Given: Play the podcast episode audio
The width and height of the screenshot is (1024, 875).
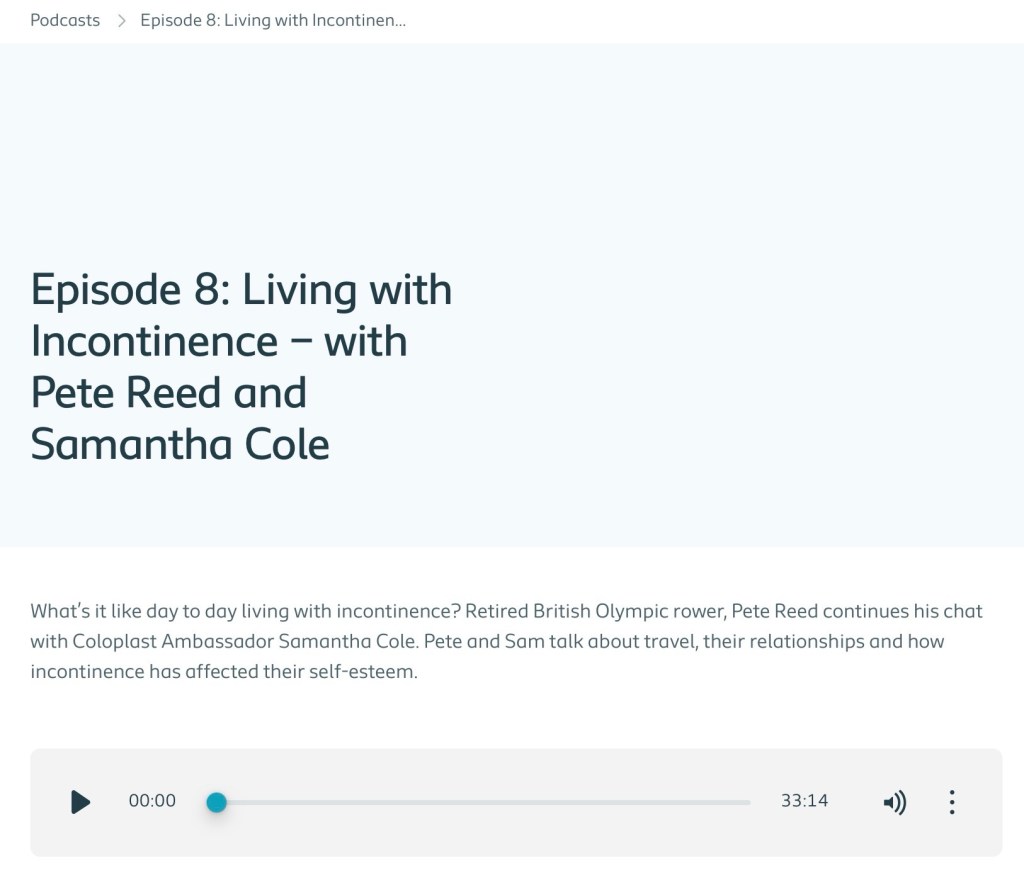Looking at the screenshot, I should pyautogui.click(x=81, y=802).
